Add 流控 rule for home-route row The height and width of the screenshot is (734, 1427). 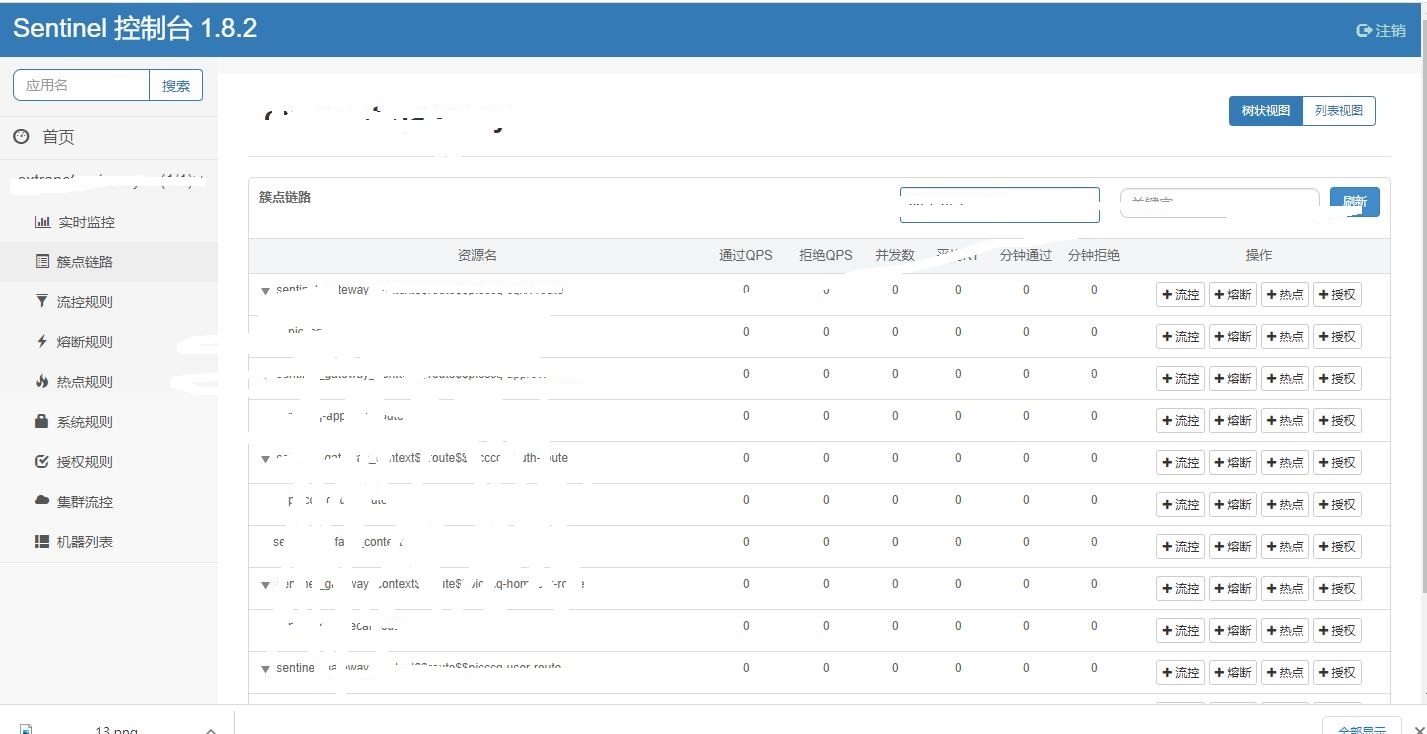pyautogui.click(x=1181, y=588)
